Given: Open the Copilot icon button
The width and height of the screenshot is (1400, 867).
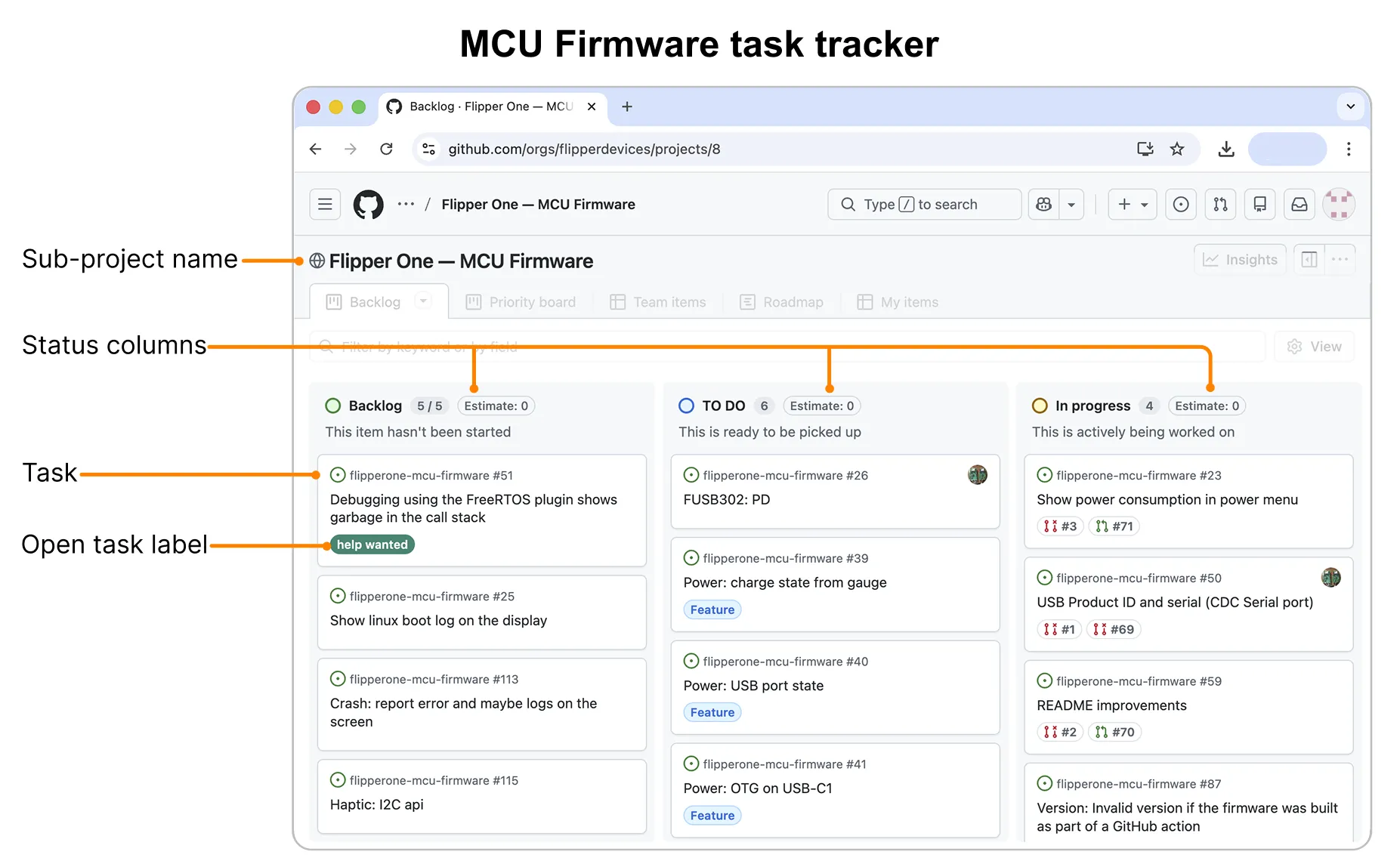Looking at the screenshot, I should [1044, 205].
